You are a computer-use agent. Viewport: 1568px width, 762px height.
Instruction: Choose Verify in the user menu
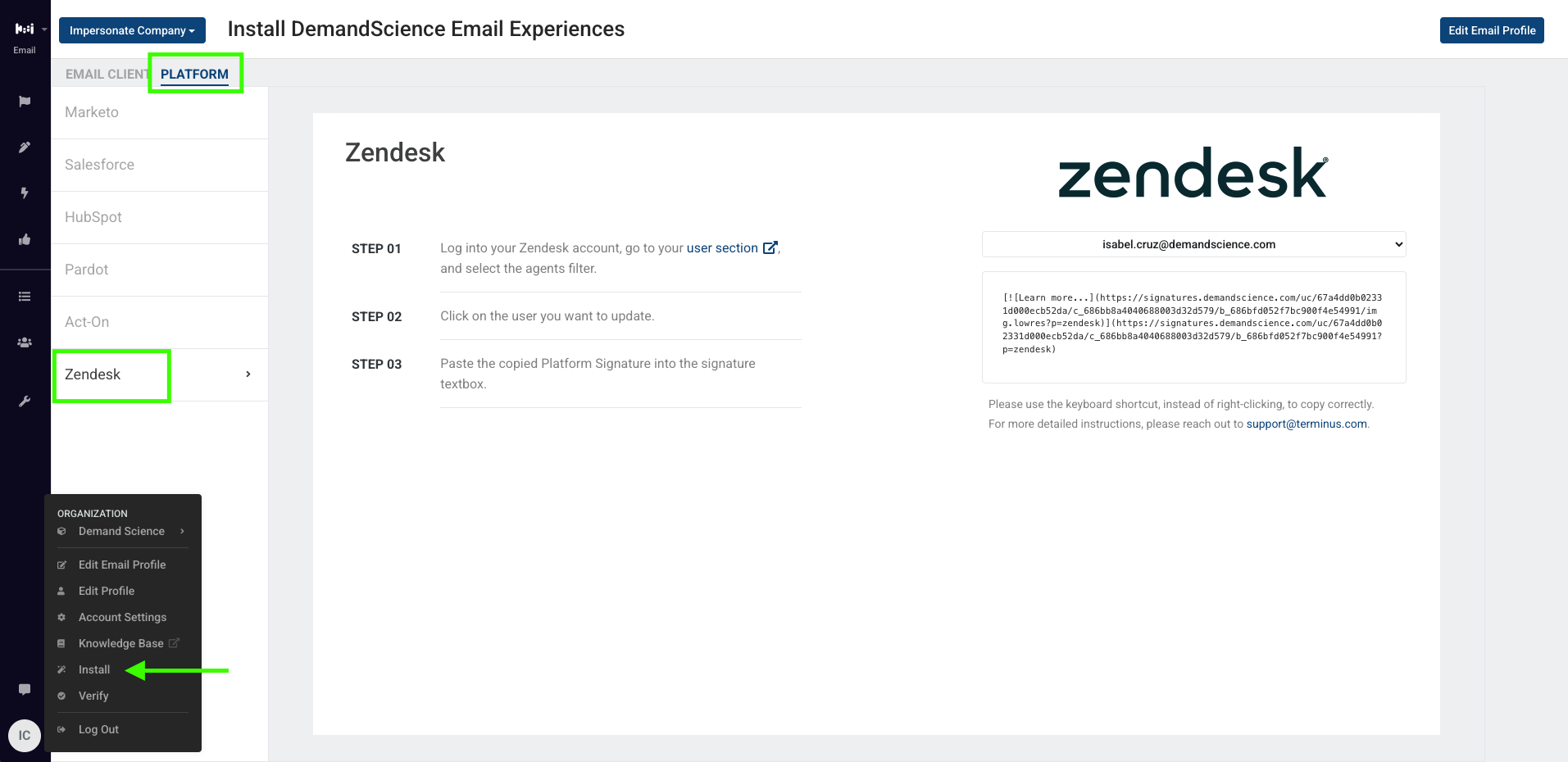point(93,696)
